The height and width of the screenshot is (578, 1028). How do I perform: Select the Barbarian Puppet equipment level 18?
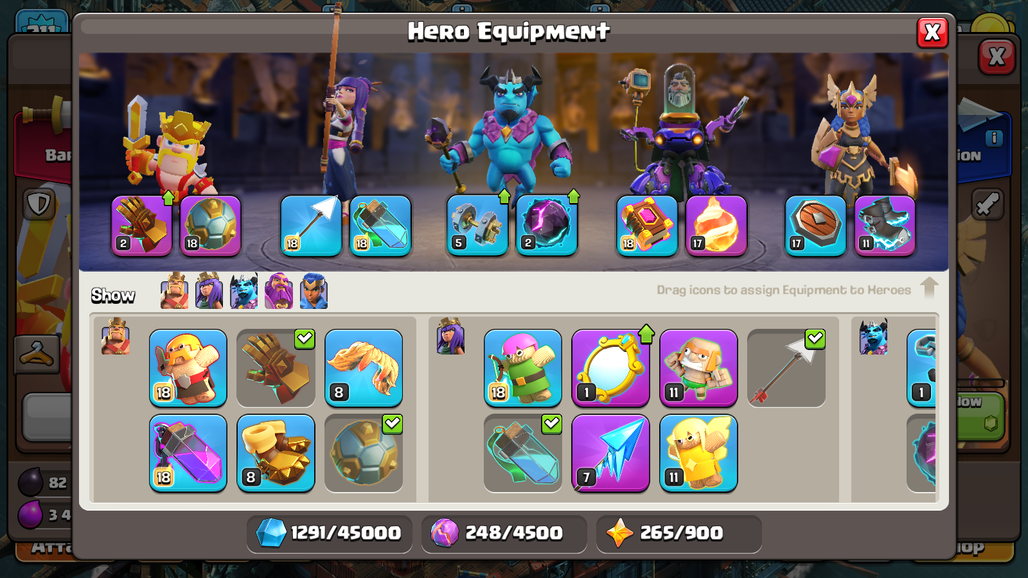pyautogui.click(x=188, y=368)
